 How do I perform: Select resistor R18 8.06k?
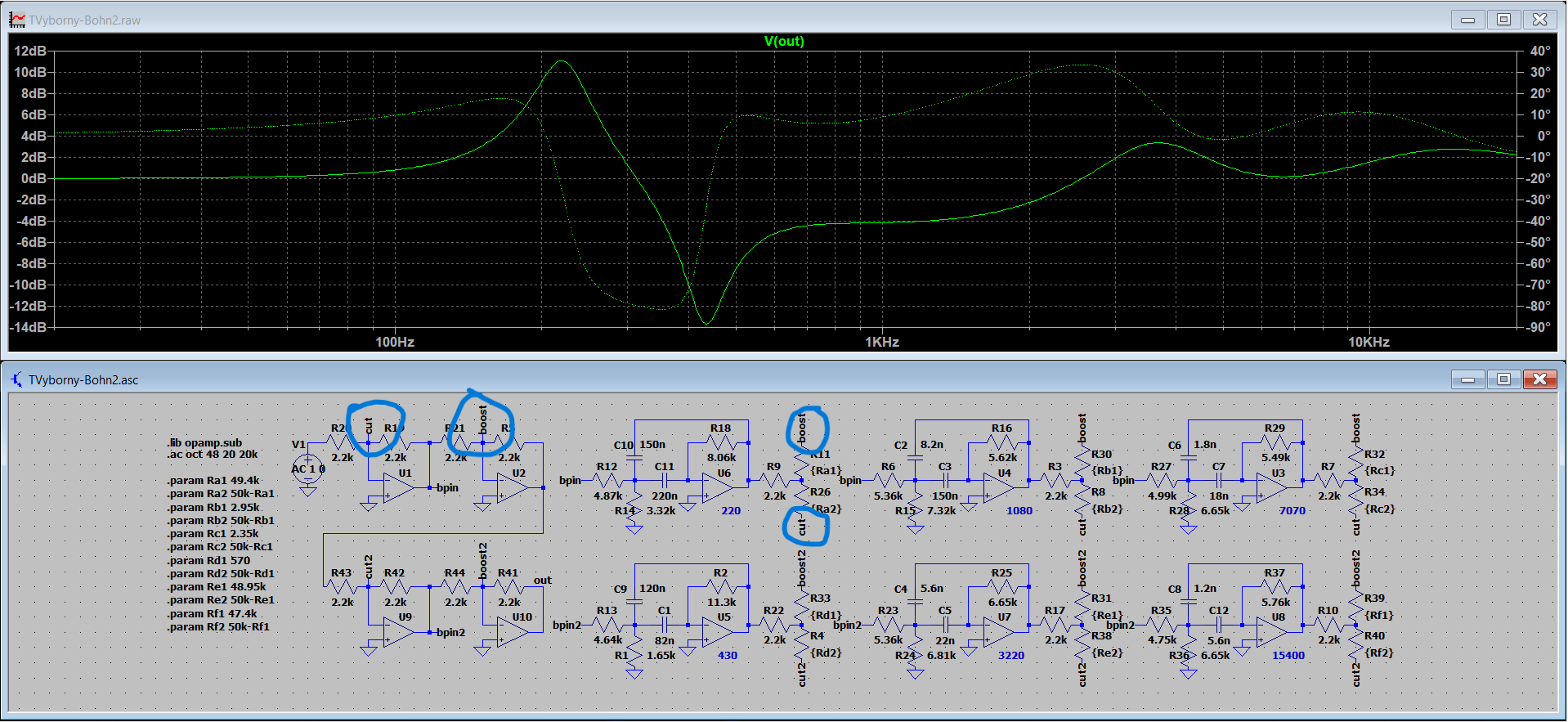tap(722, 442)
